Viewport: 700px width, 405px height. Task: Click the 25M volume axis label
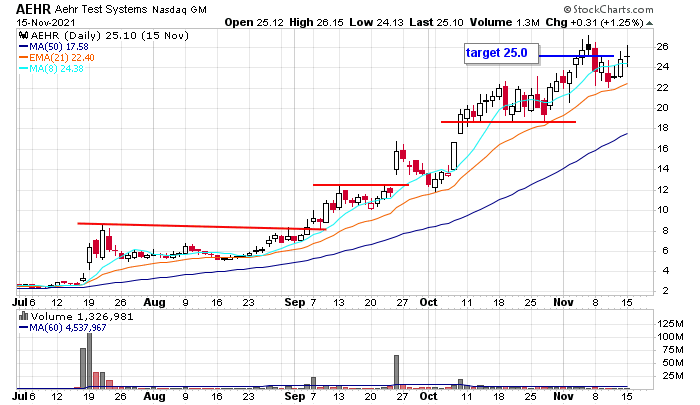pos(673,376)
